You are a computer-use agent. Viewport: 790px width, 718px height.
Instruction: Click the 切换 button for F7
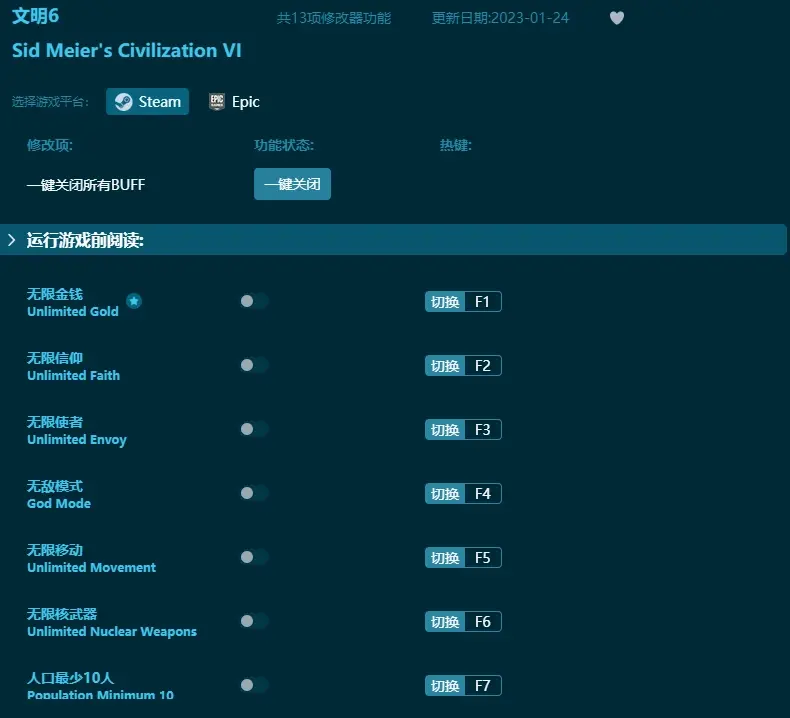pos(445,686)
